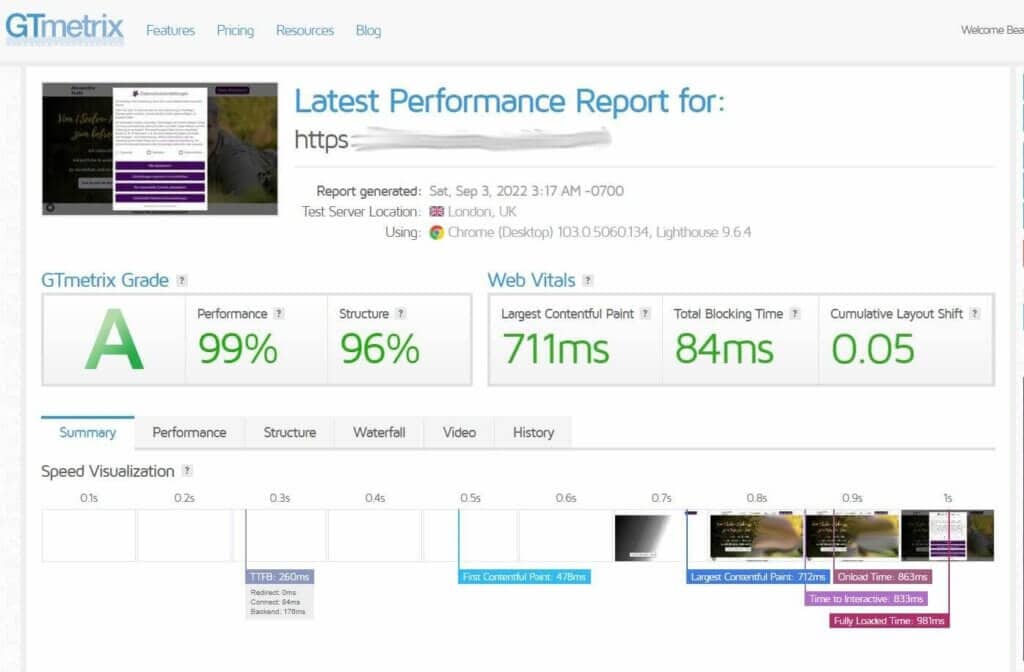
Task: Open the Video tab
Action: point(459,432)
